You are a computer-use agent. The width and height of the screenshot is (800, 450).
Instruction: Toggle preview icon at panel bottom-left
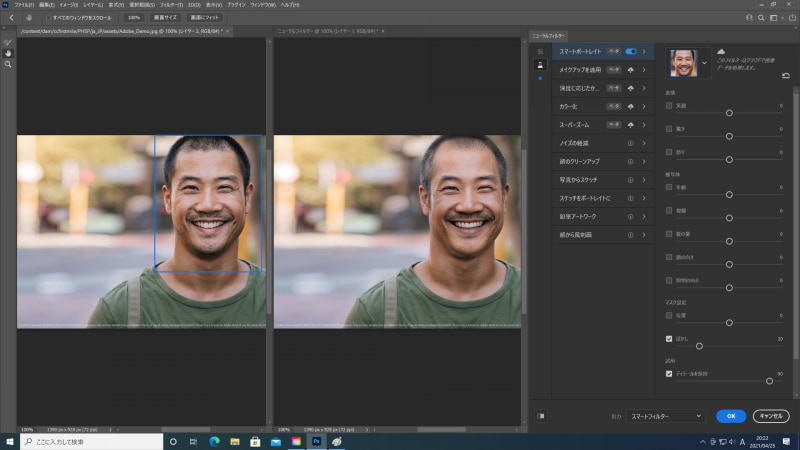coord(540,416)
